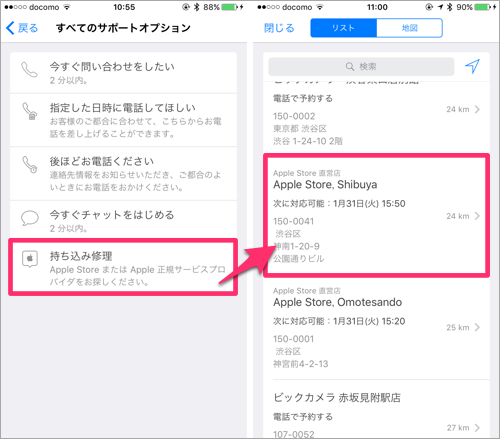Tap Apple Store, Shibuya store name
The image size is (500, 439).
(x=325, y=184)
